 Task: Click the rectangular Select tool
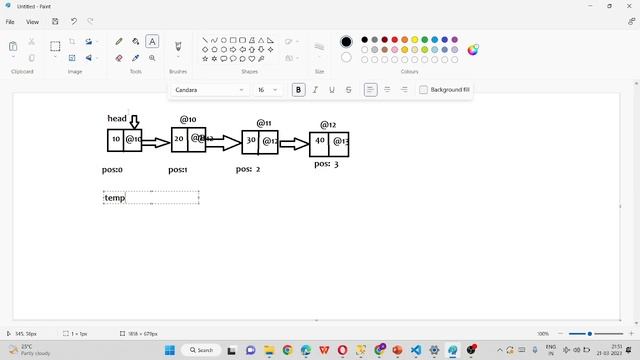point(55,46)
